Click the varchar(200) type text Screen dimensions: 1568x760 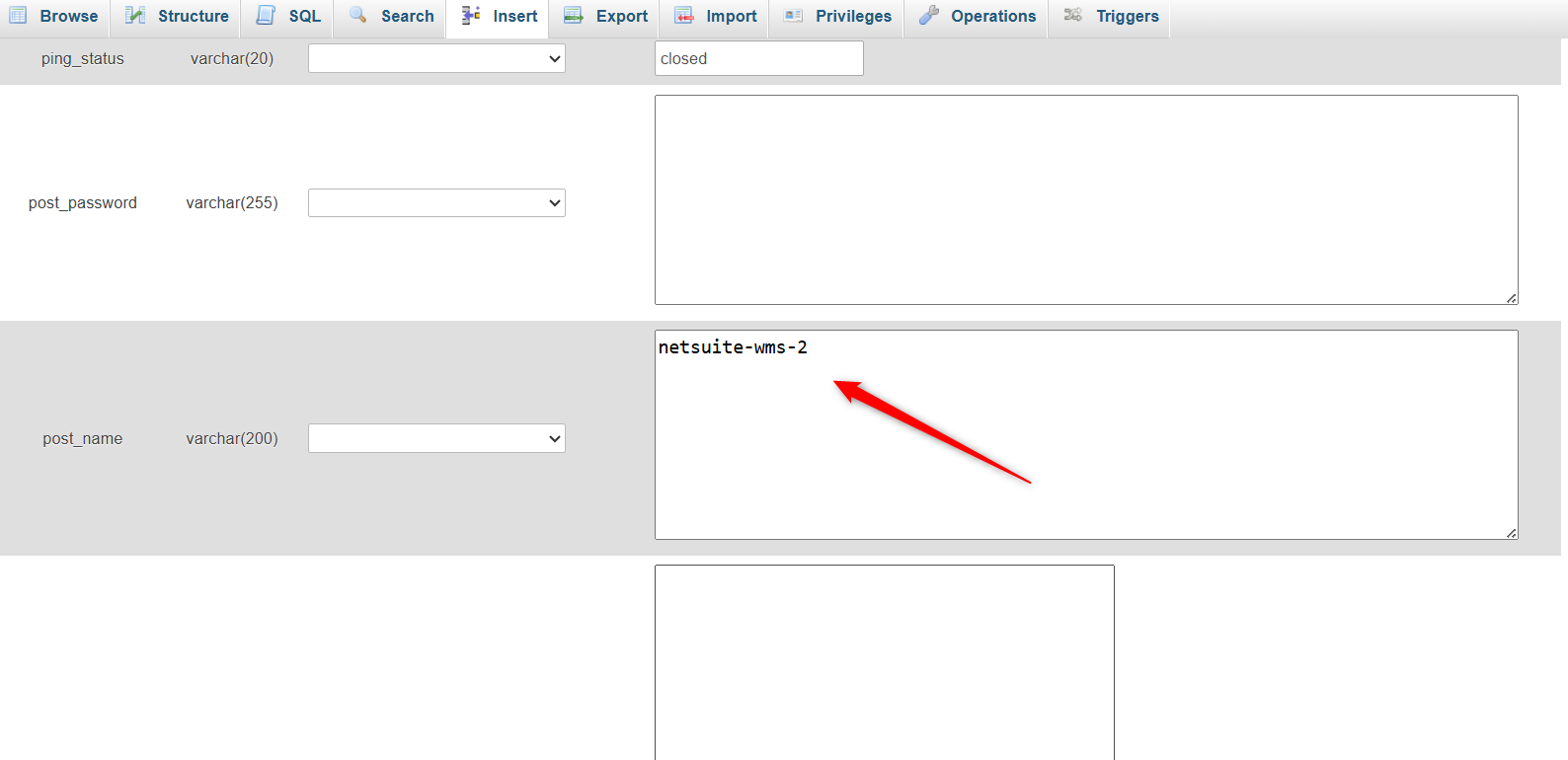pos(232,438)
